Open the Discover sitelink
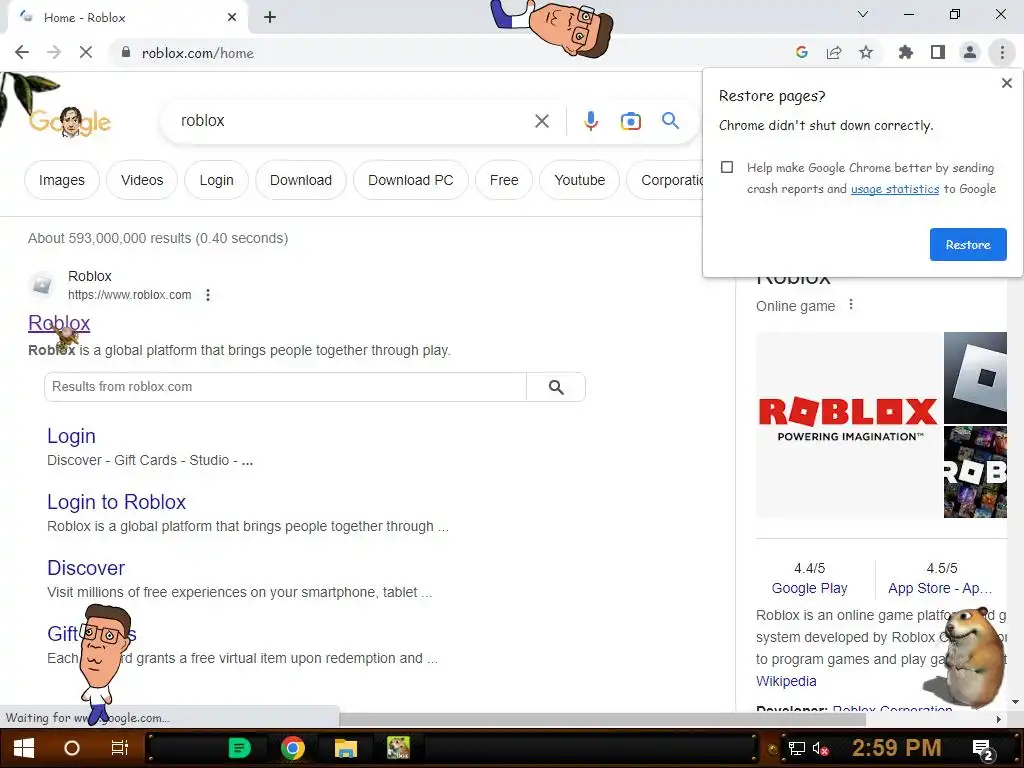This screenshot has width=1024, height=768. point(86,568)
